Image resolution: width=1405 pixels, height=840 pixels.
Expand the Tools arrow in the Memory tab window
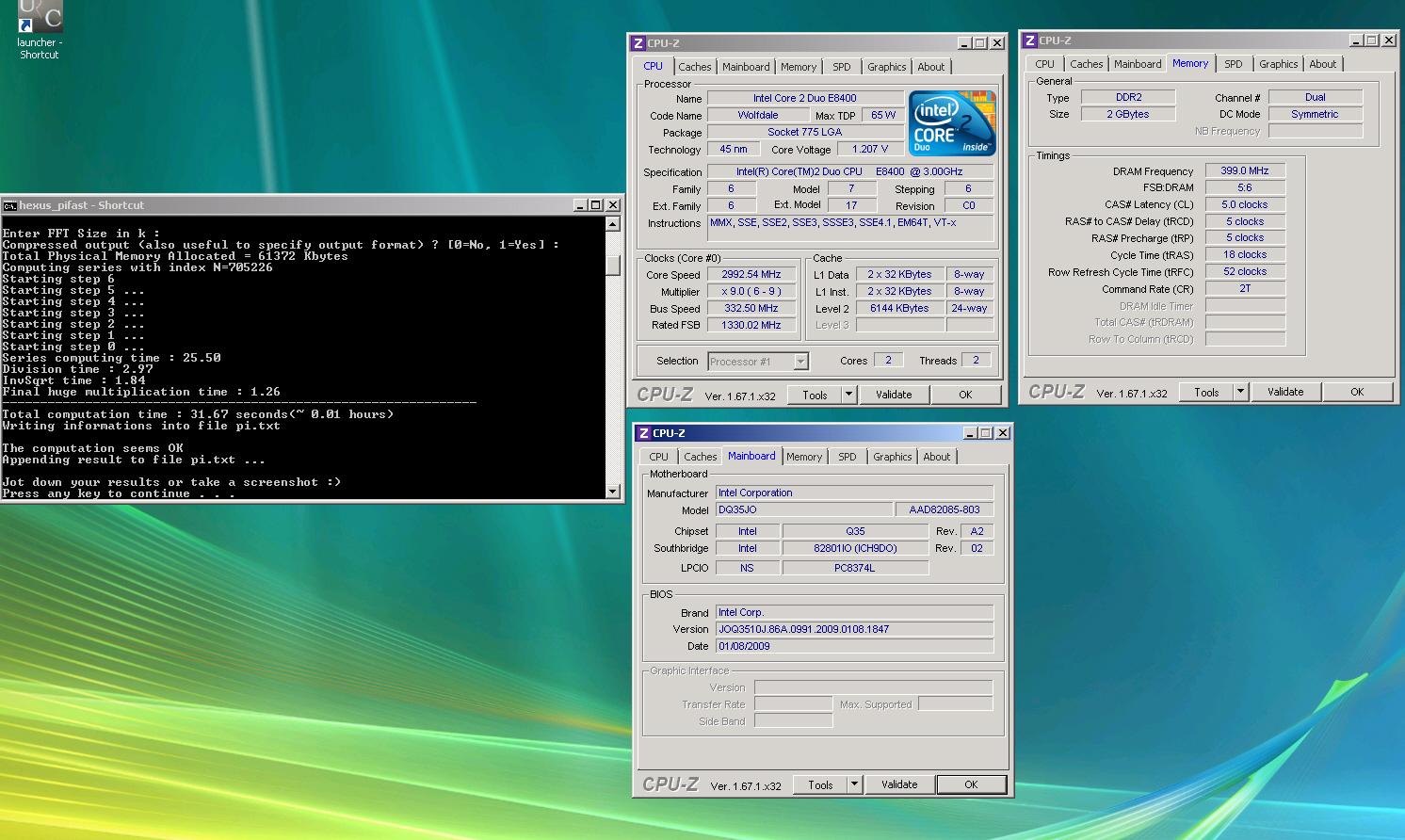(1240, 392)
